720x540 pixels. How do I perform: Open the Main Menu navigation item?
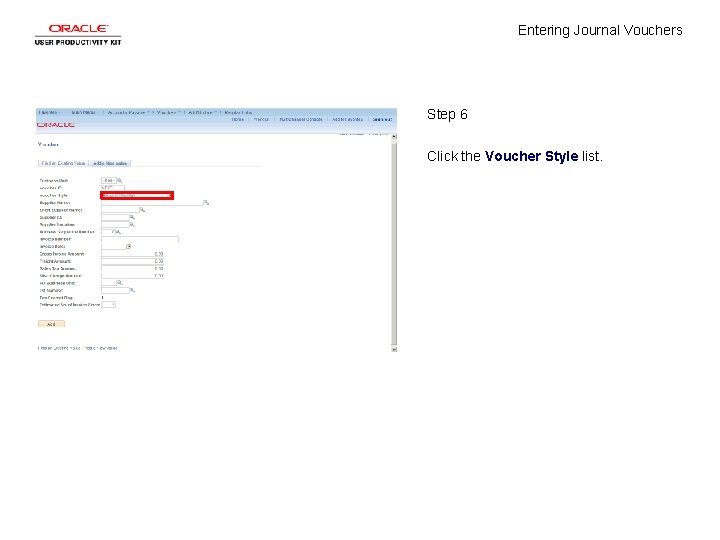click(83, 112)
